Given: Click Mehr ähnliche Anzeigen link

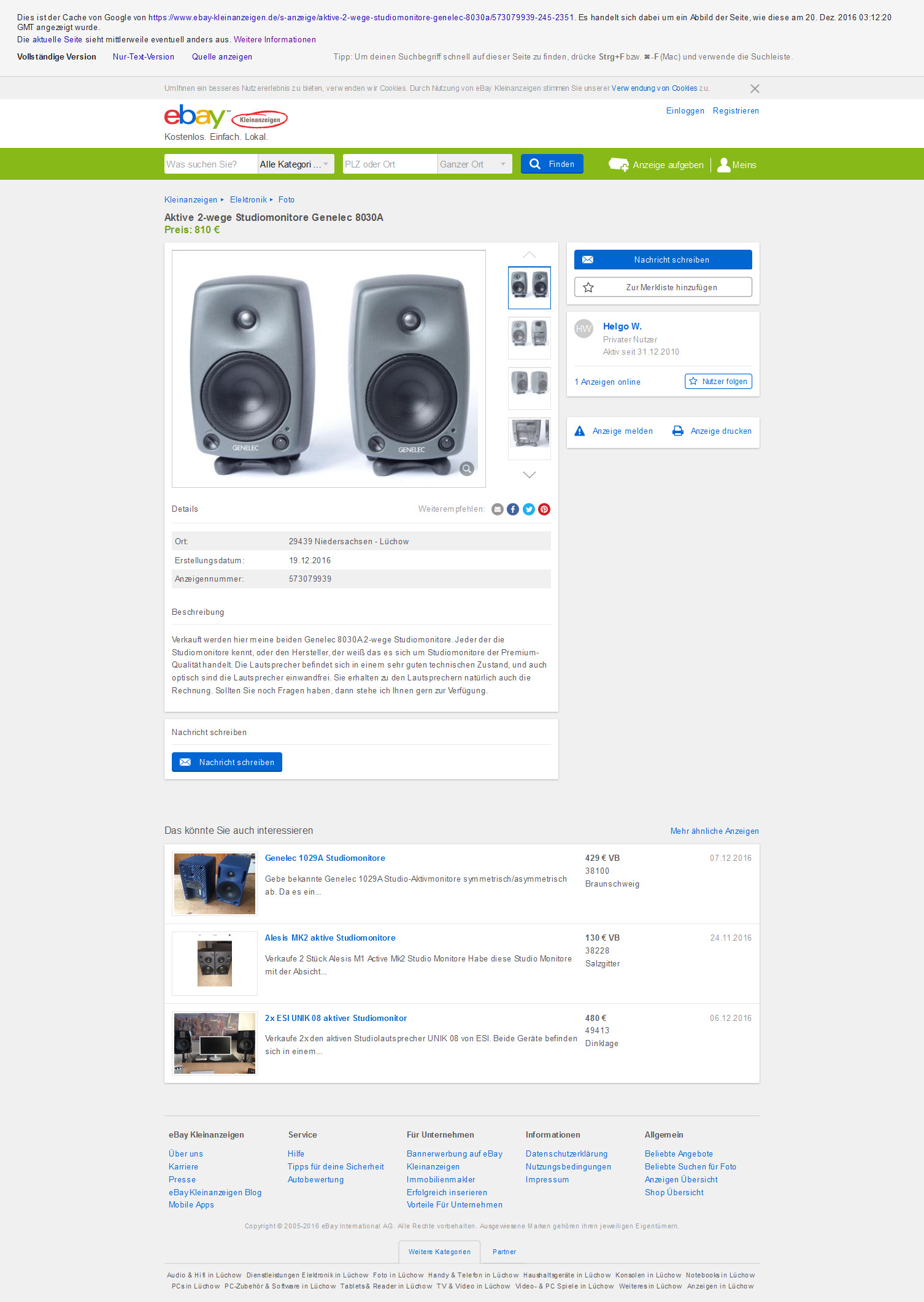Looking at the screenshot, I should click(715, 831).
